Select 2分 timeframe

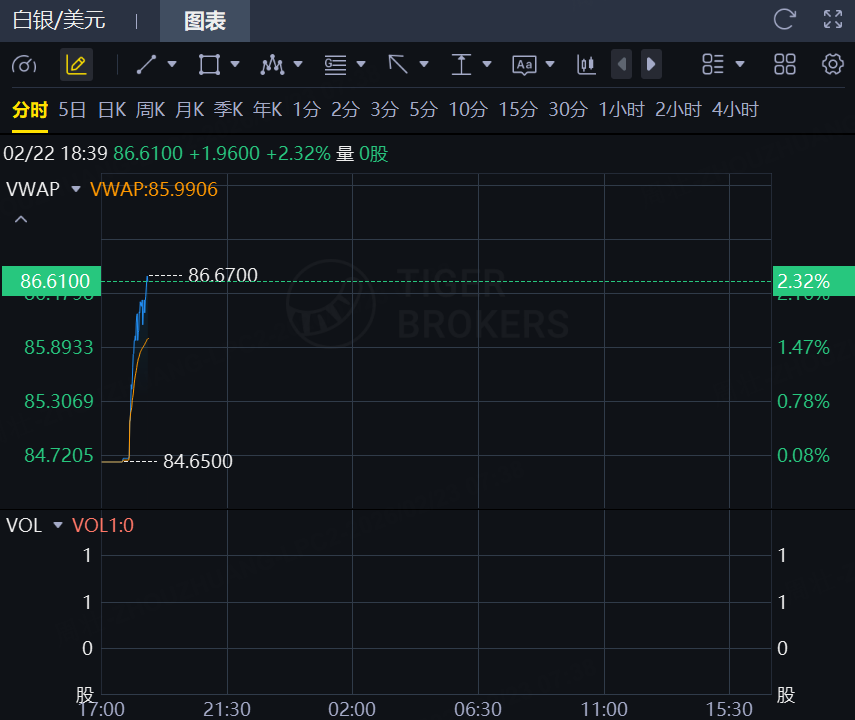tap(345, 110)
